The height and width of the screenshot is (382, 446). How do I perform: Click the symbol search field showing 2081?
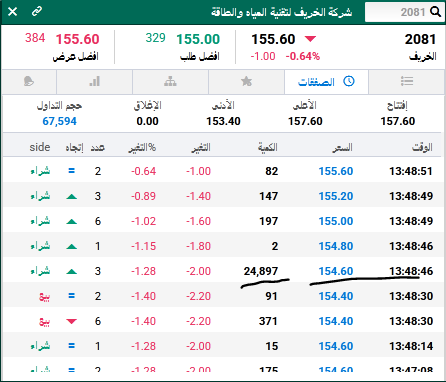click(404, 12)
